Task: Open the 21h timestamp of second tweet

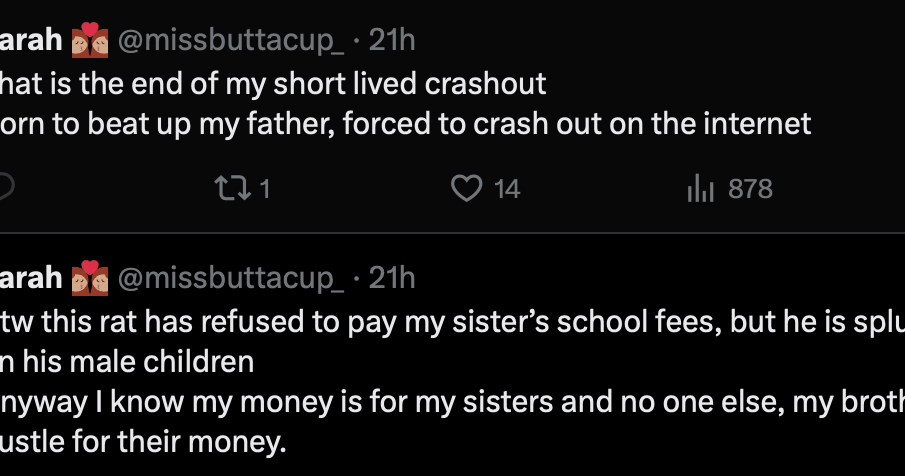Action: point(392,278)
